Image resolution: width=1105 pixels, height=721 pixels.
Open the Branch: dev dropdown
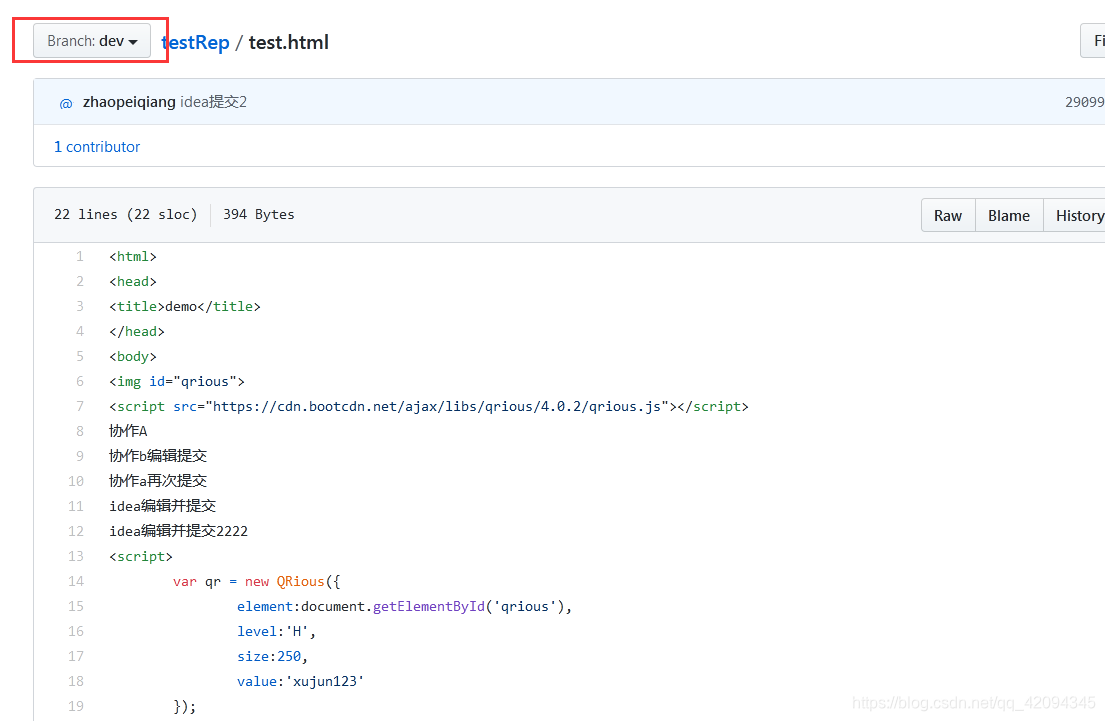tap(92, 41)
